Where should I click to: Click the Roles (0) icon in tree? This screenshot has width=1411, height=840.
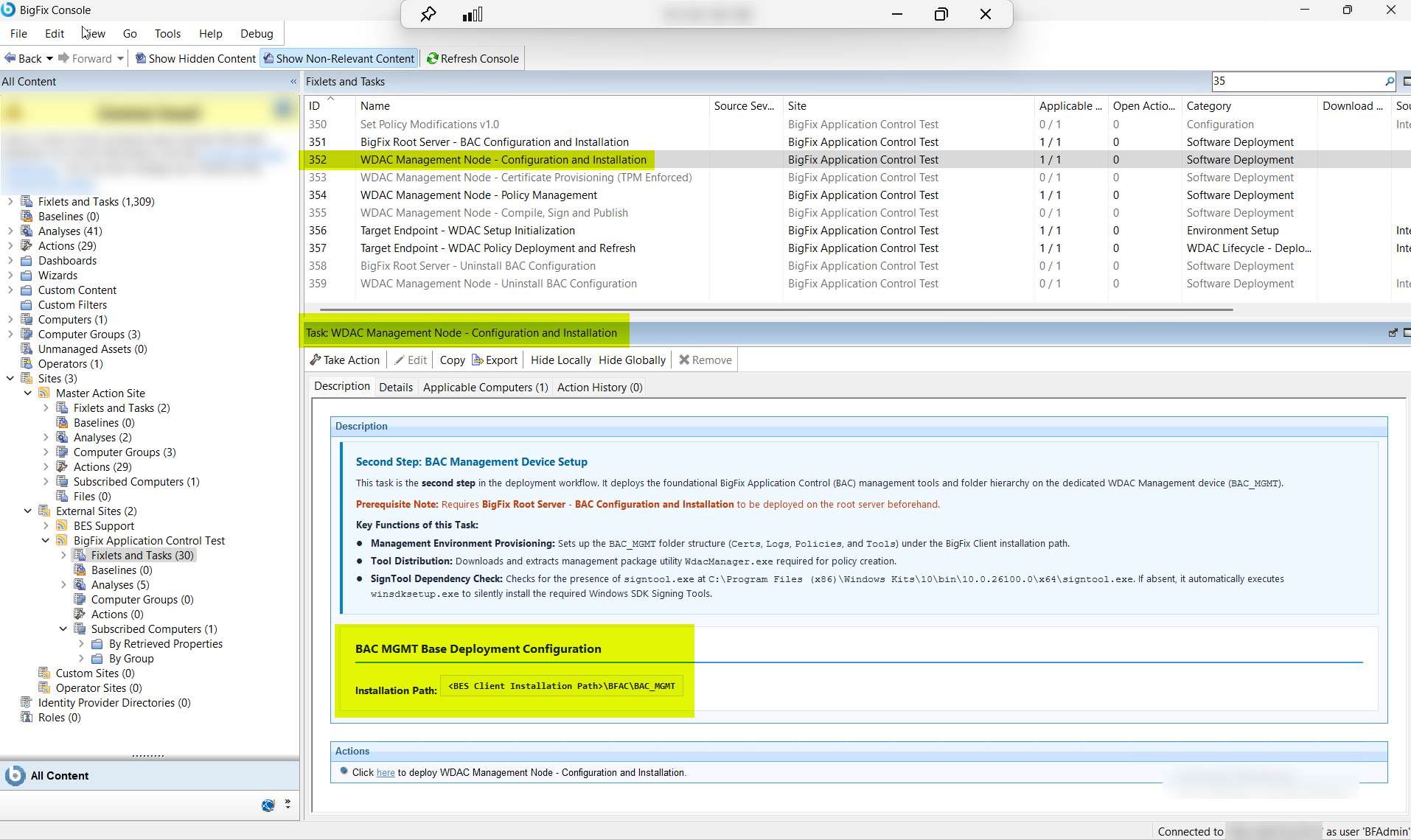coord(27,718)
